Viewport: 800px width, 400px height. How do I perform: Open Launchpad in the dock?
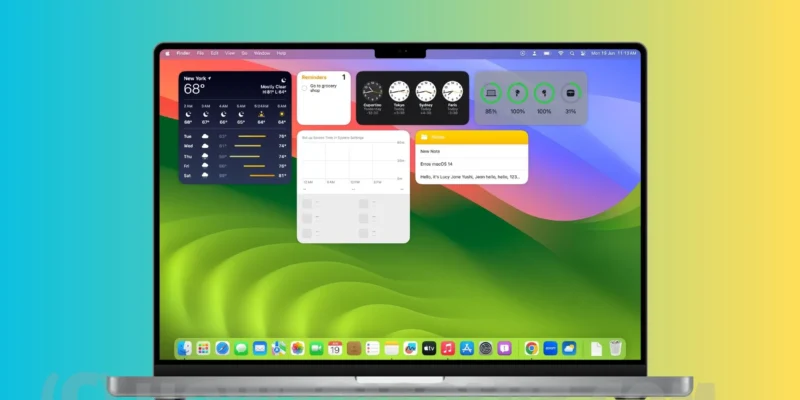coord(204,348)
